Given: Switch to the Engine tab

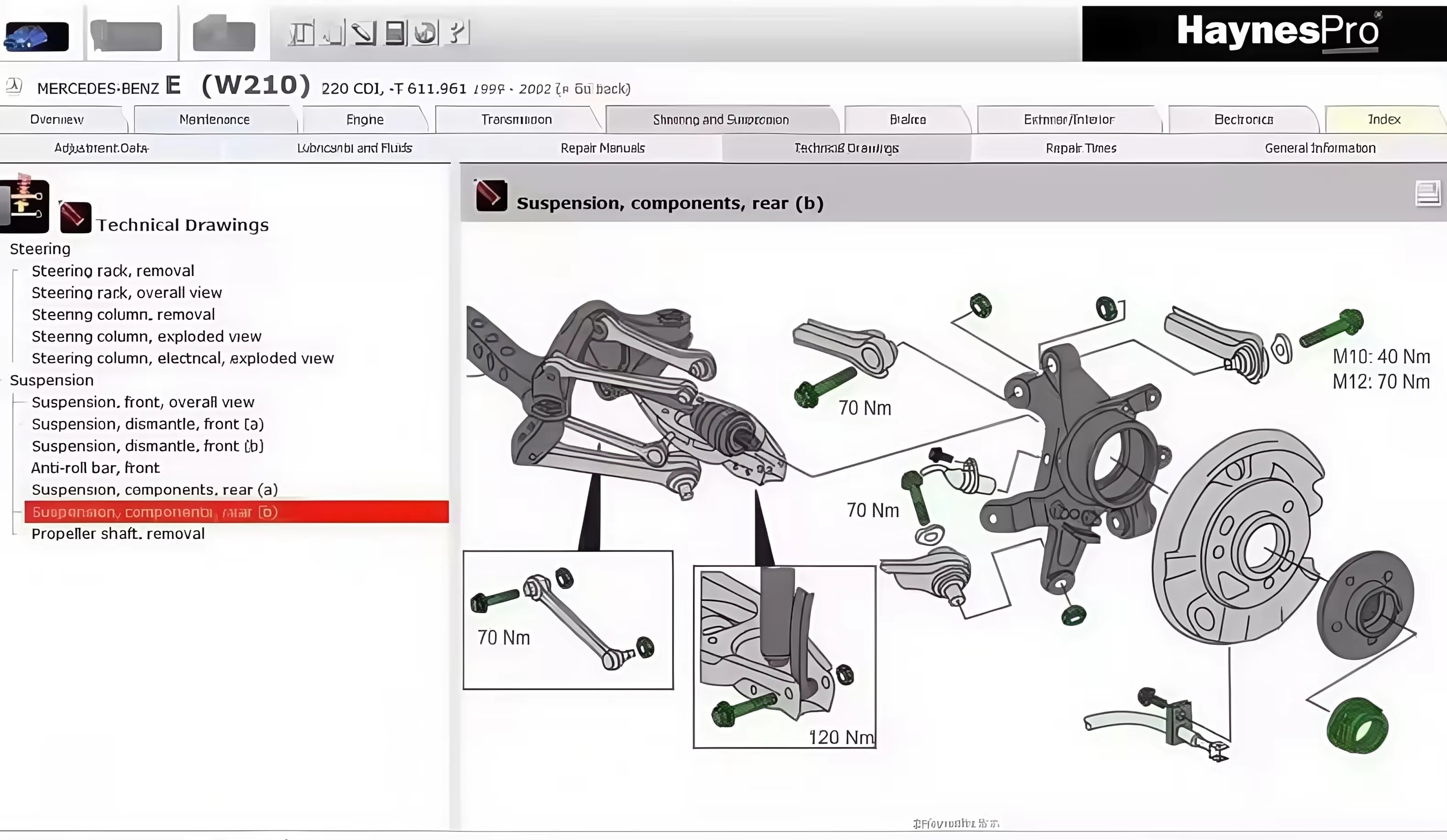Looking at the screenshot, I should 365,119.
